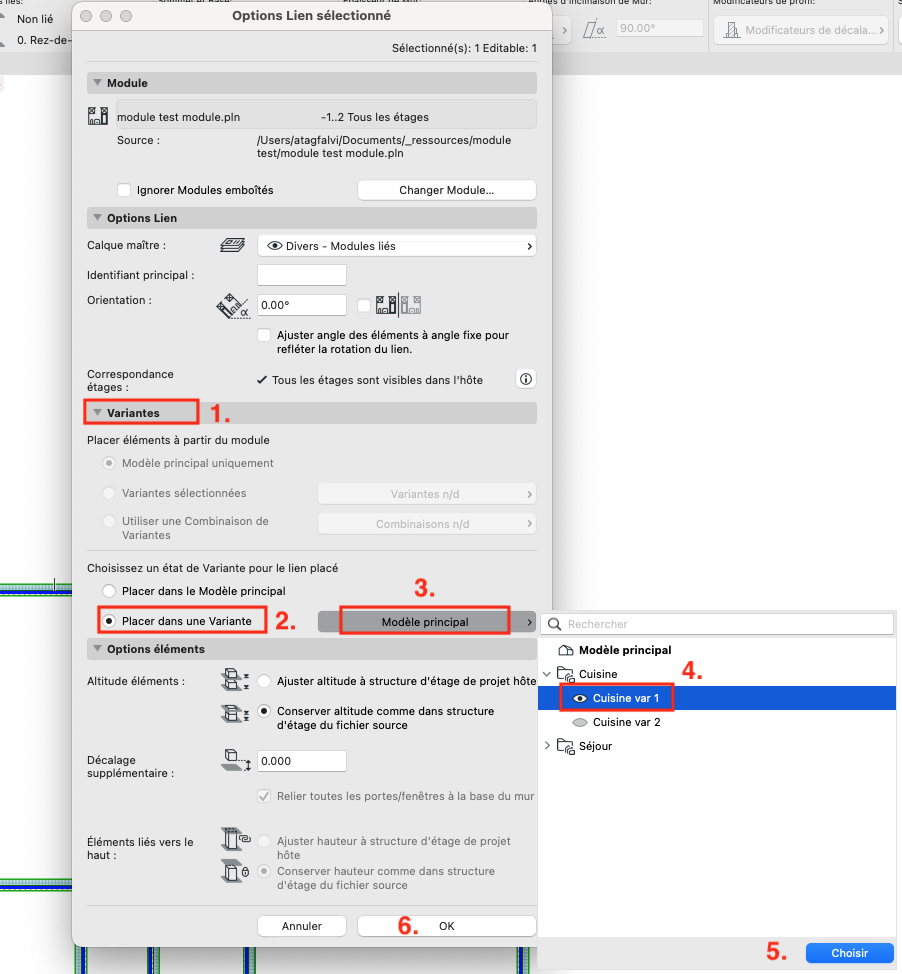Click the adjust height to host story icon
Viewport: 902px width, 974px height.
click(x=235, y=839)
